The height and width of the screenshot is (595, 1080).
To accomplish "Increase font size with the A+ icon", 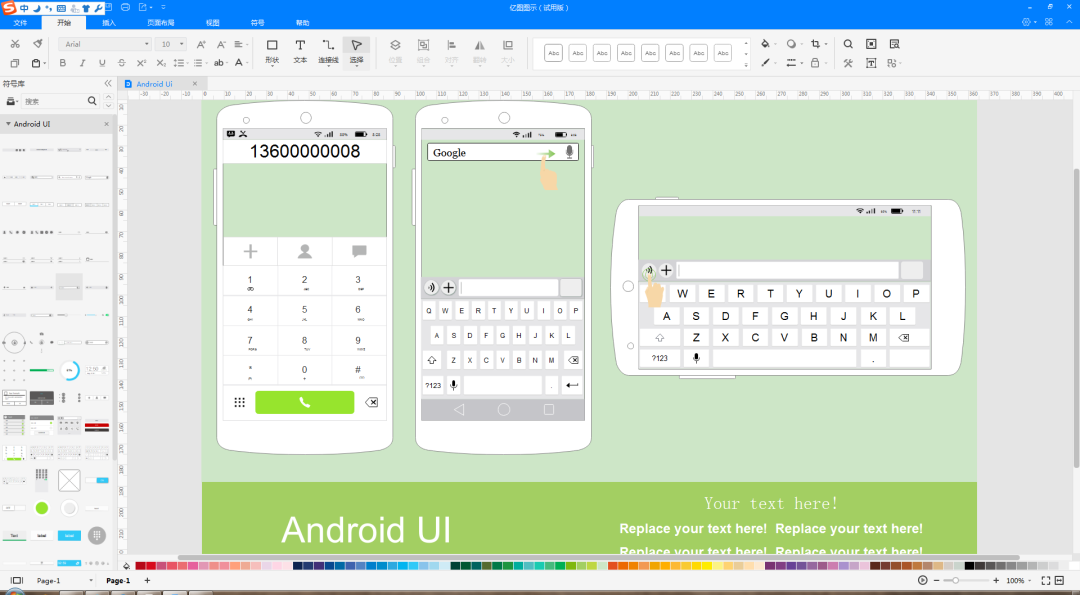I will tap(201, 44).
